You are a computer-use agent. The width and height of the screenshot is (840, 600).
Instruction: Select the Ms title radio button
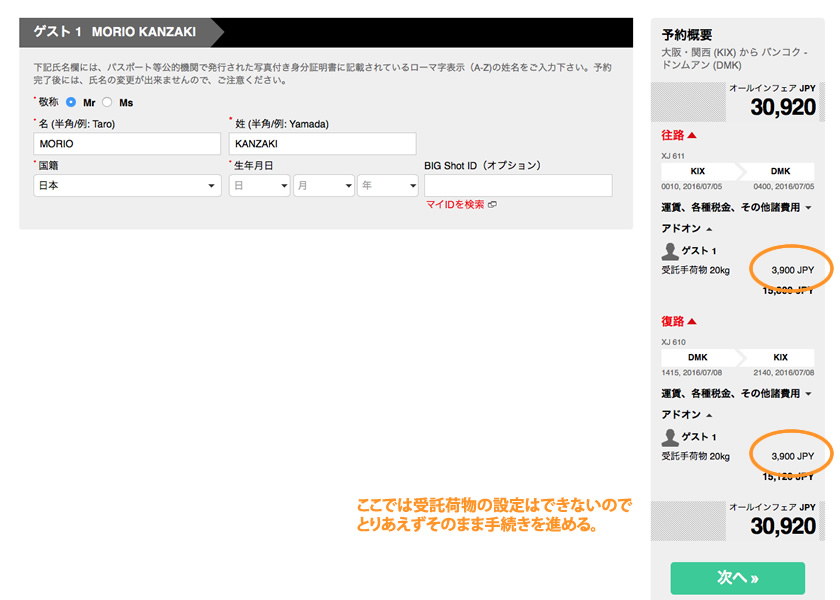point(107,102)
